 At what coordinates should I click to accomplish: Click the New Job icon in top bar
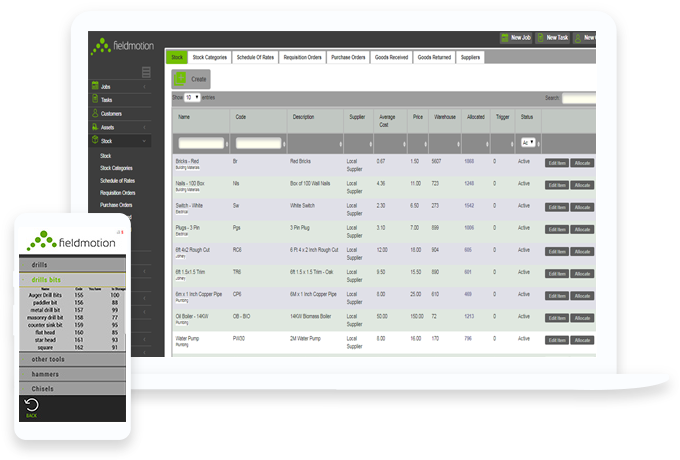click(505, 38)
